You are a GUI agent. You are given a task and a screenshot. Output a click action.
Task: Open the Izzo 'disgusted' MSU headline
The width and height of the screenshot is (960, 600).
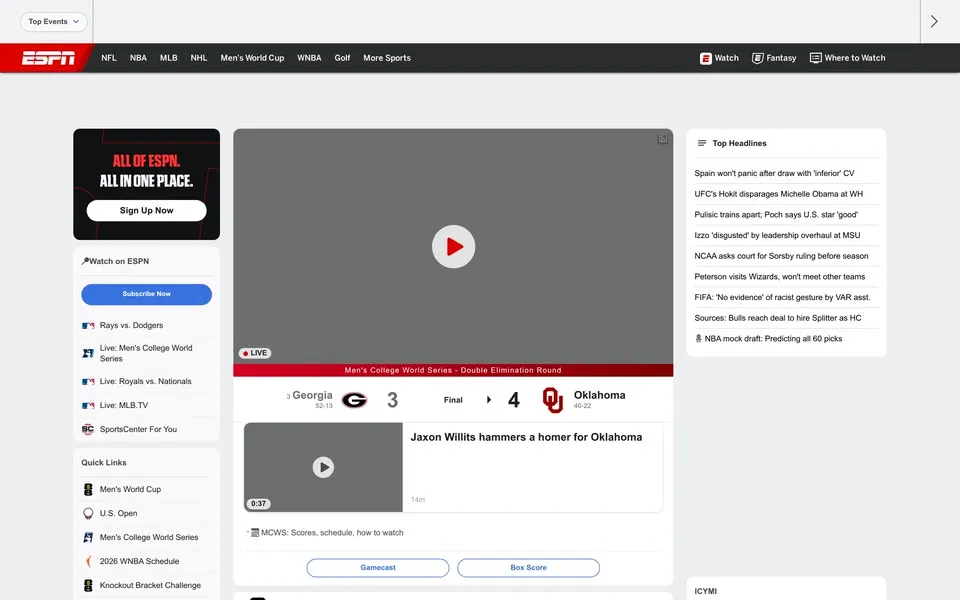click(777, 235)
